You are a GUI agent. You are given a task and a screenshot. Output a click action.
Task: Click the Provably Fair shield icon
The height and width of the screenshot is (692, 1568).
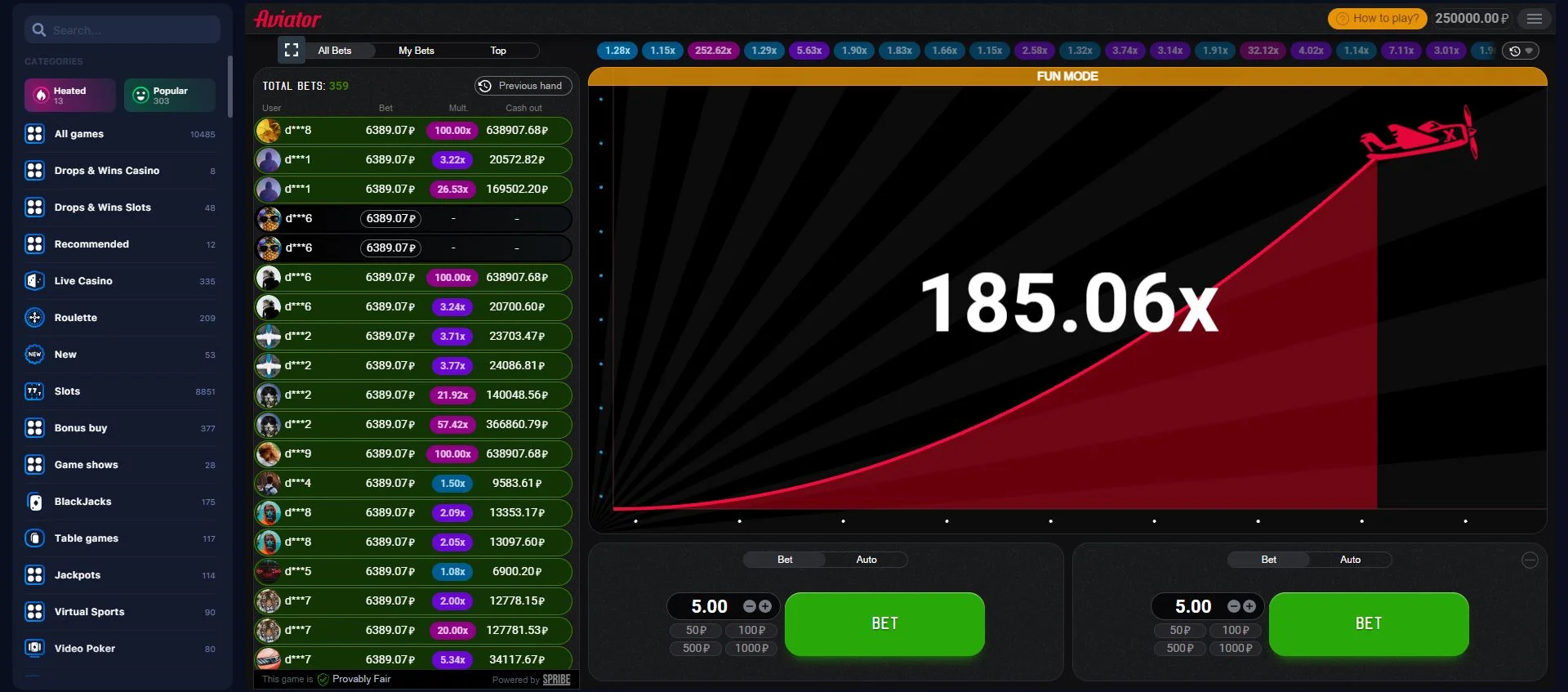tap(323, 679)
